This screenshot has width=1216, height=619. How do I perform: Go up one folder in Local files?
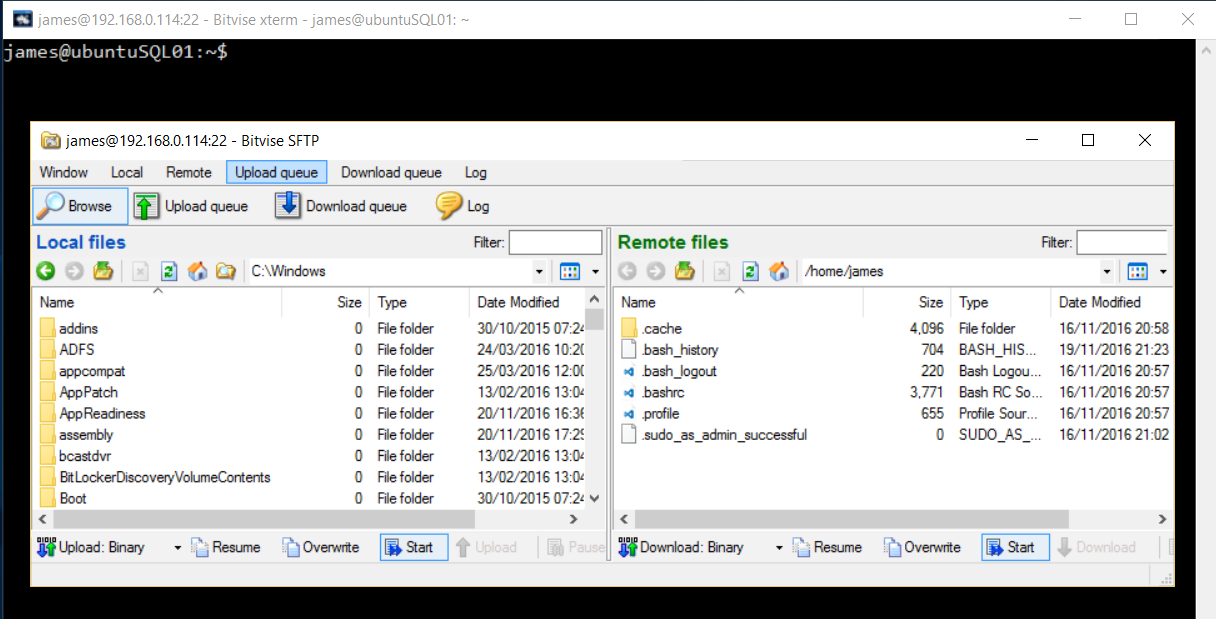point(103,271)
